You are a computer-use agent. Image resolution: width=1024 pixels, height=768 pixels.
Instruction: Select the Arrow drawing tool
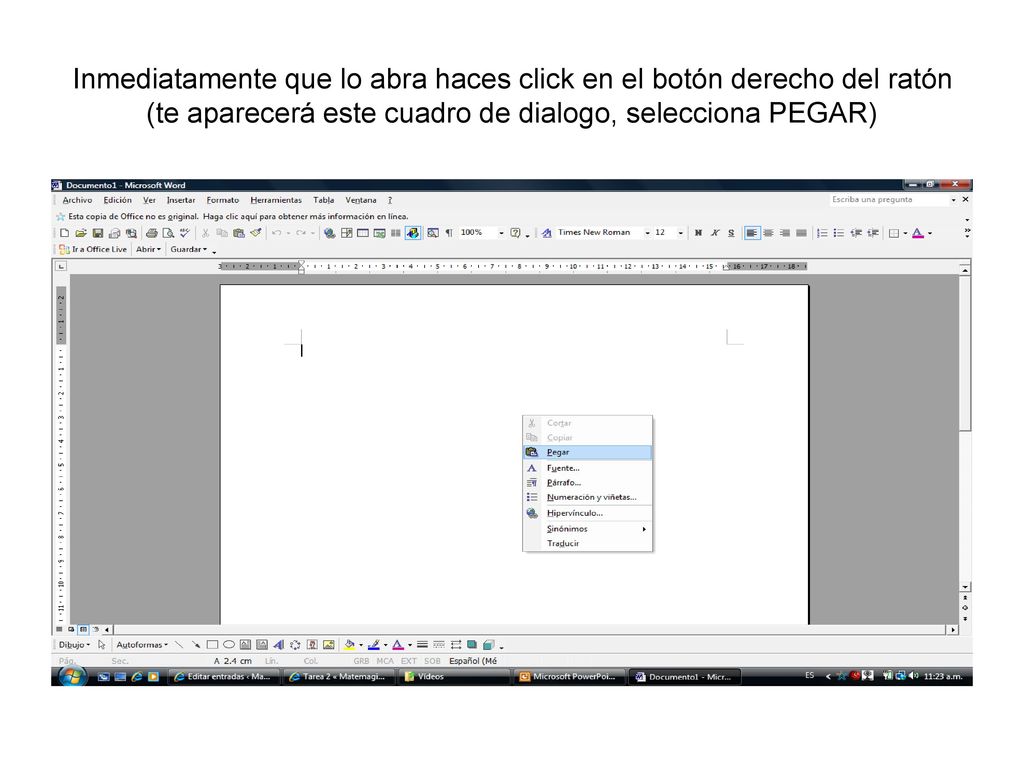195,645
